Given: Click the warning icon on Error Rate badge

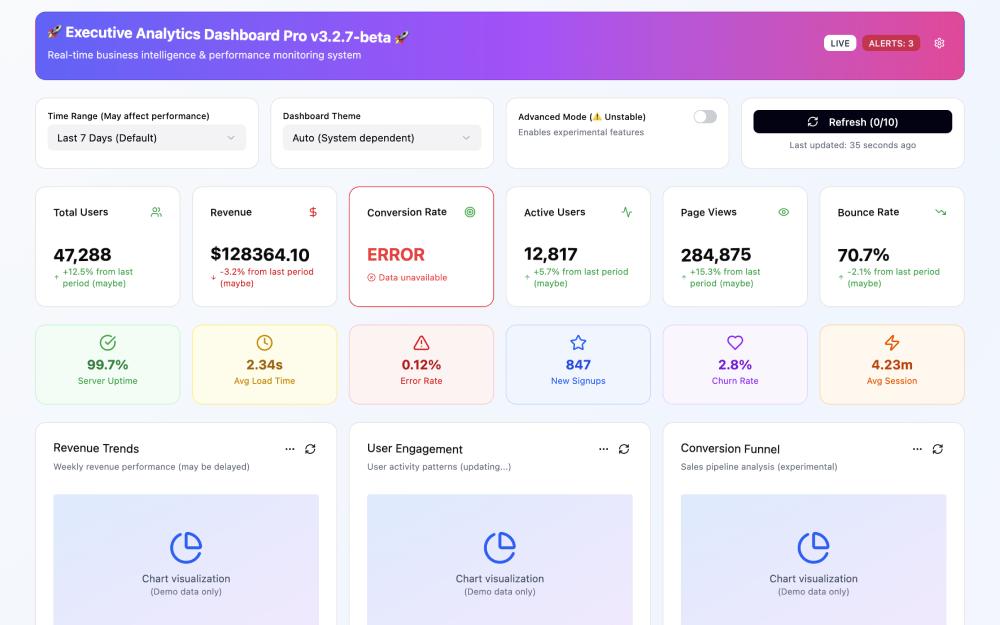Looking at the screenshot, I should pos(421,345).
